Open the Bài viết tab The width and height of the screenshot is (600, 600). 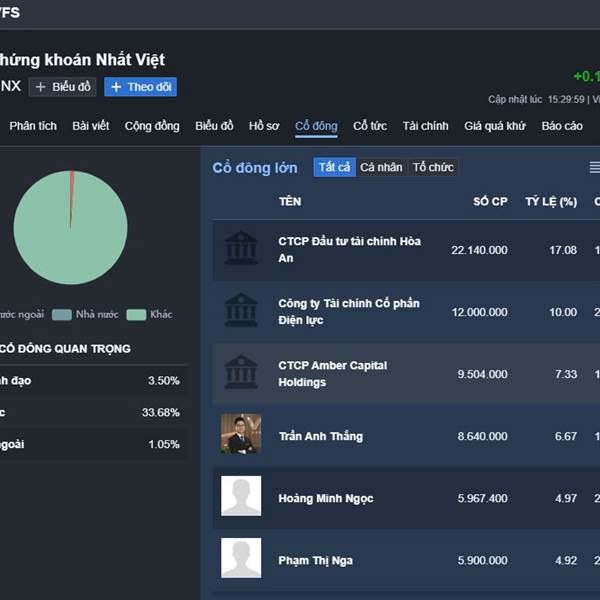pyautogui.click(x=91, y=126)
